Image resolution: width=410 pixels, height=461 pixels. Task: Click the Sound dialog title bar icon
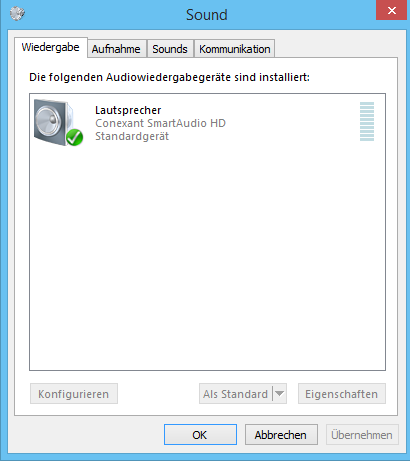click(x=17, y=13)
